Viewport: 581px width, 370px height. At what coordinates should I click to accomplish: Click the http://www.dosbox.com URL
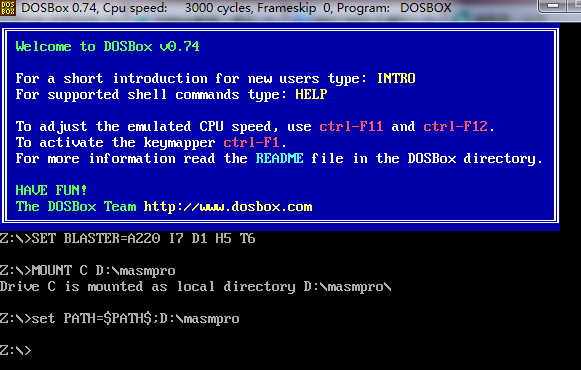click(x=228, y=207)
